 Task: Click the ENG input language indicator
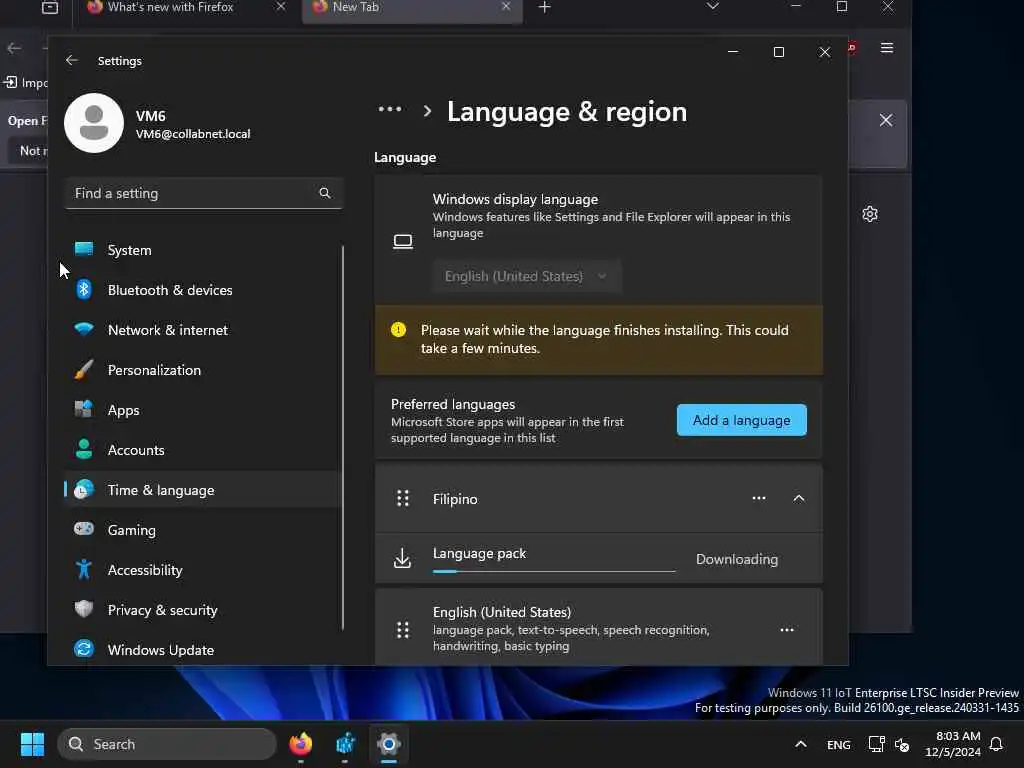839,744
